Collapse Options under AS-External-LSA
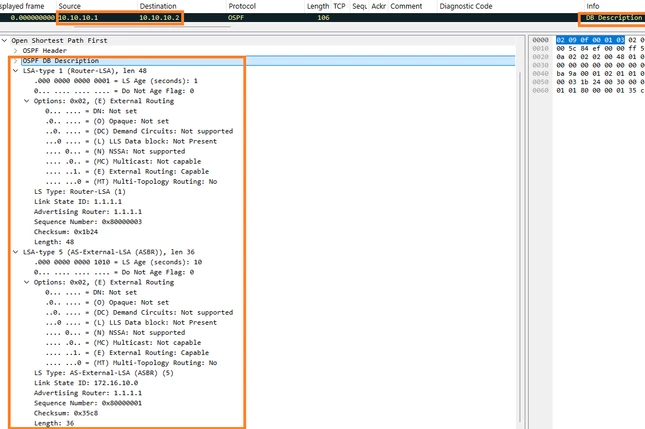The width and height of the screenshot is (645, 429). point(27,282)
